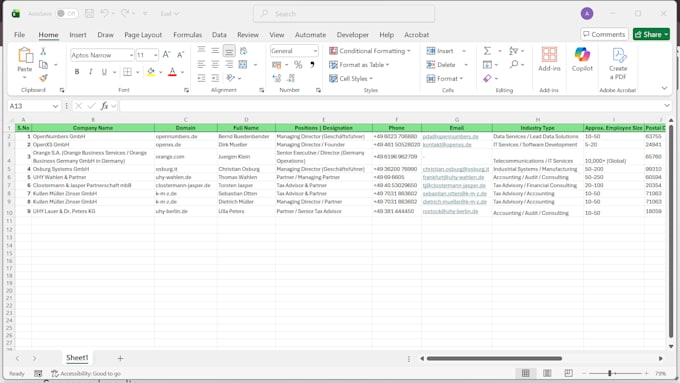Open the Comments pane button
680x383 pixels.
point(605,34)
